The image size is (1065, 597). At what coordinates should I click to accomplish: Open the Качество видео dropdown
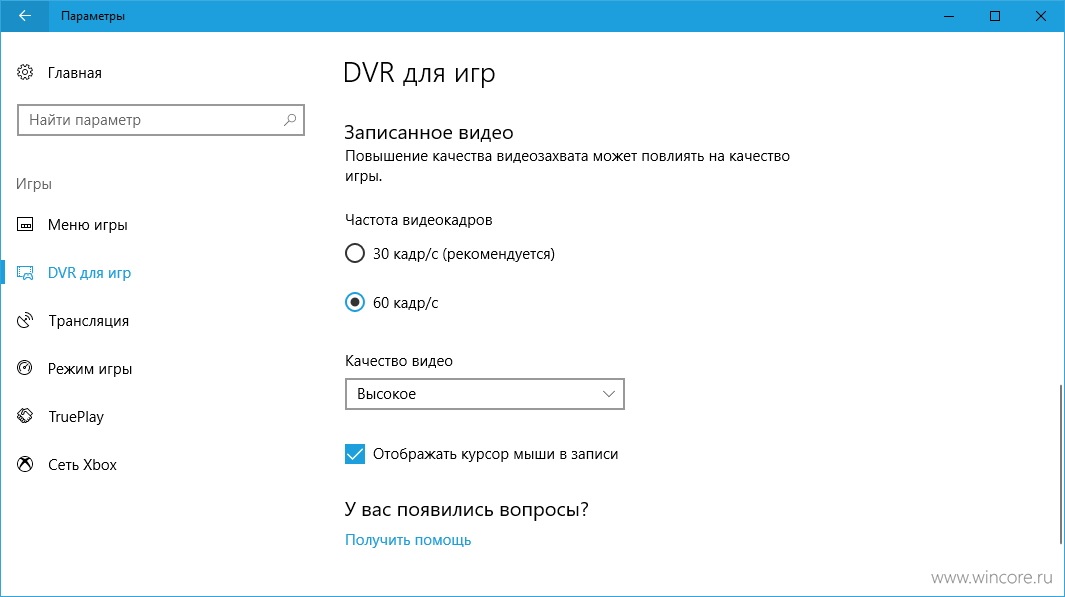484,394
